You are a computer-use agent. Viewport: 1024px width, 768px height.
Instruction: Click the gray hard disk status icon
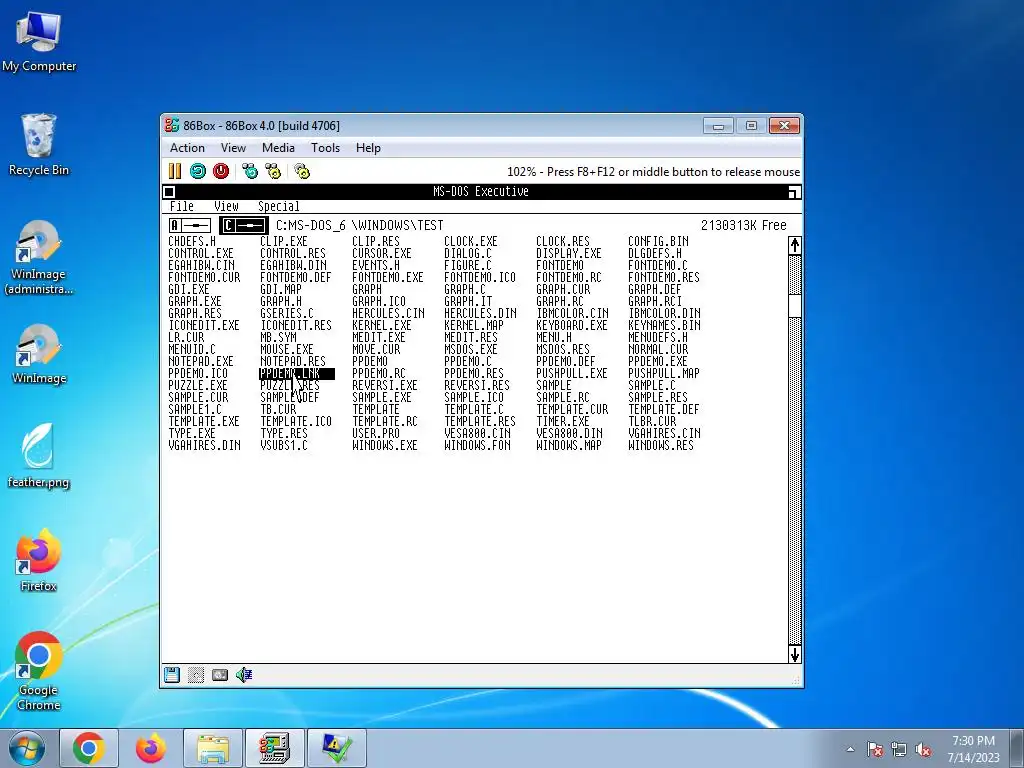pyautogui.click(x=219, y=675)
